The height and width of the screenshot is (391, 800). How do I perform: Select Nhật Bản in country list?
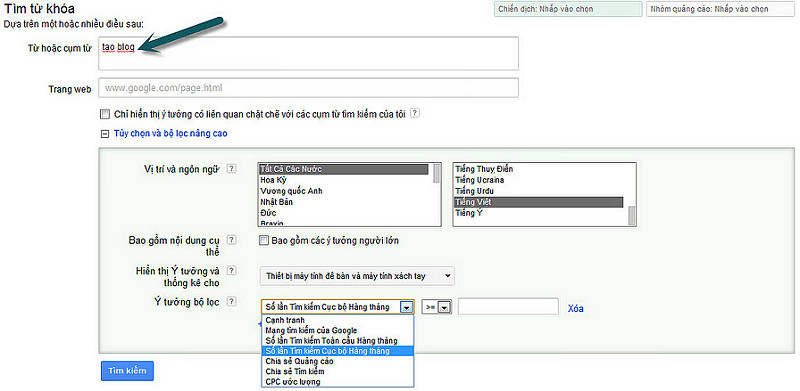click(x=344, y=202)
